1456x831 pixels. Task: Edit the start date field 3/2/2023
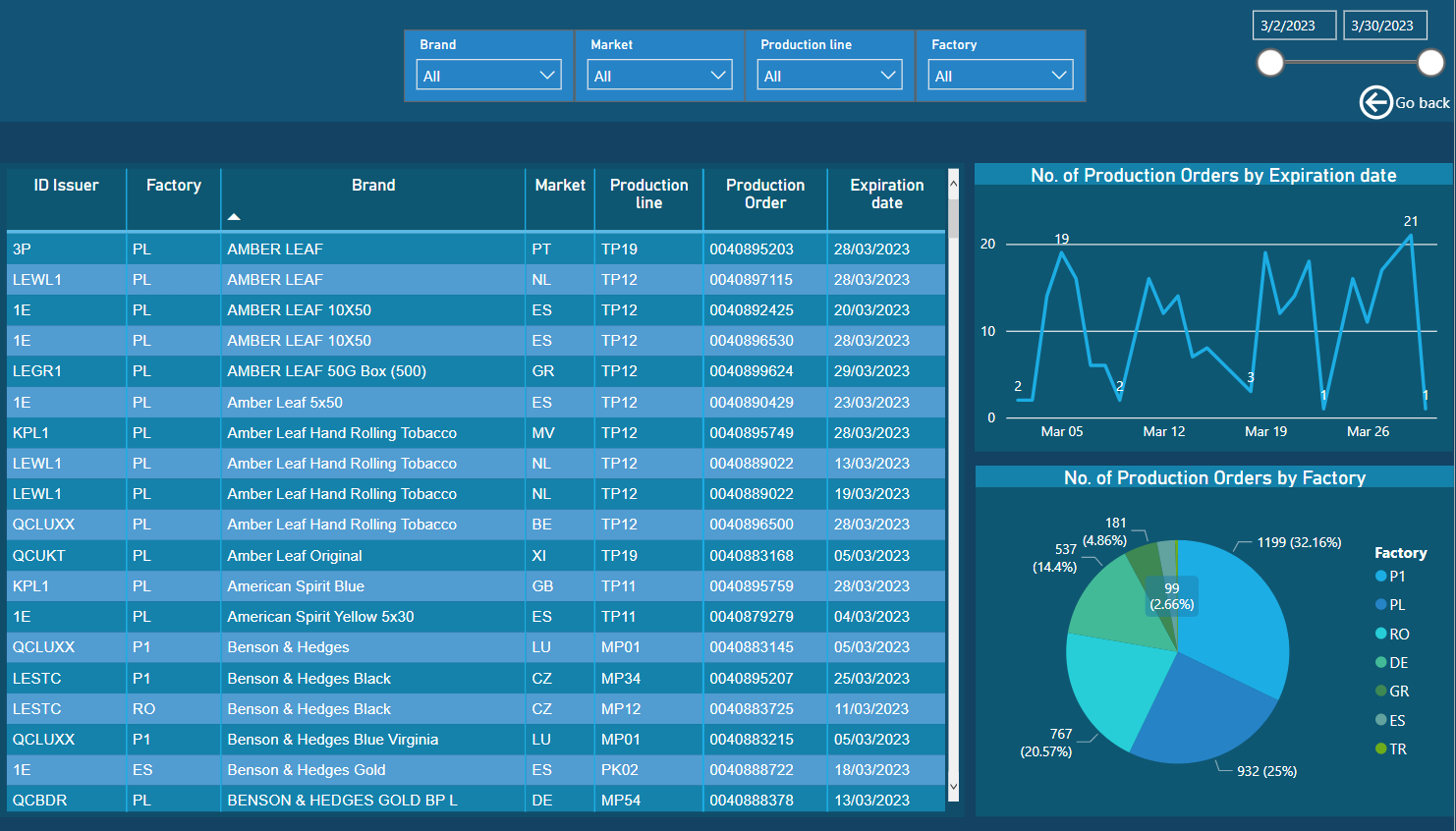point(1294,26)
